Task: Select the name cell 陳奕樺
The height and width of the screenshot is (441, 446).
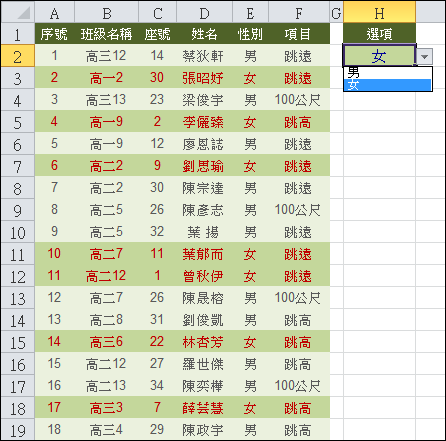Action: pyautogui.click(x=204, y=386)
